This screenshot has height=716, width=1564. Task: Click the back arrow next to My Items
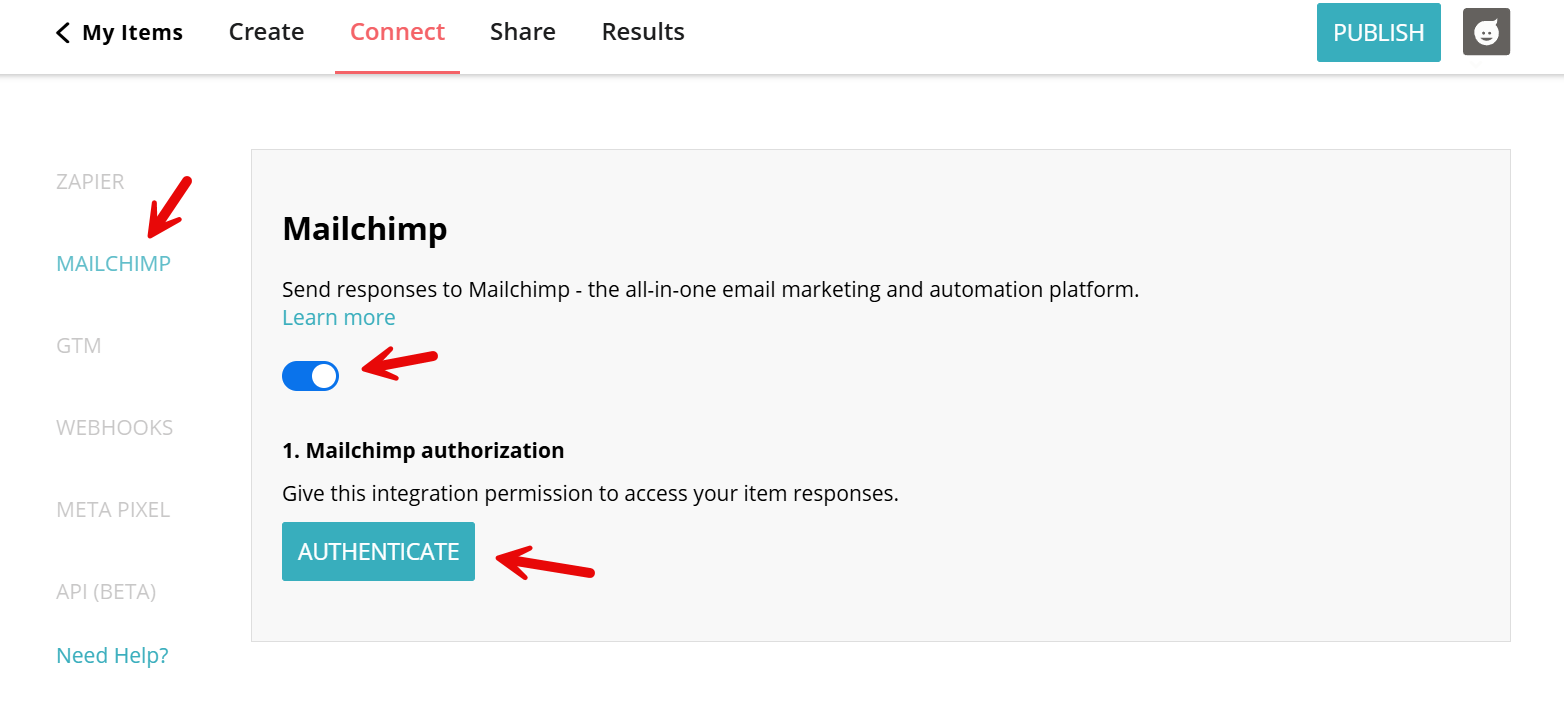[x=62, y=32]
